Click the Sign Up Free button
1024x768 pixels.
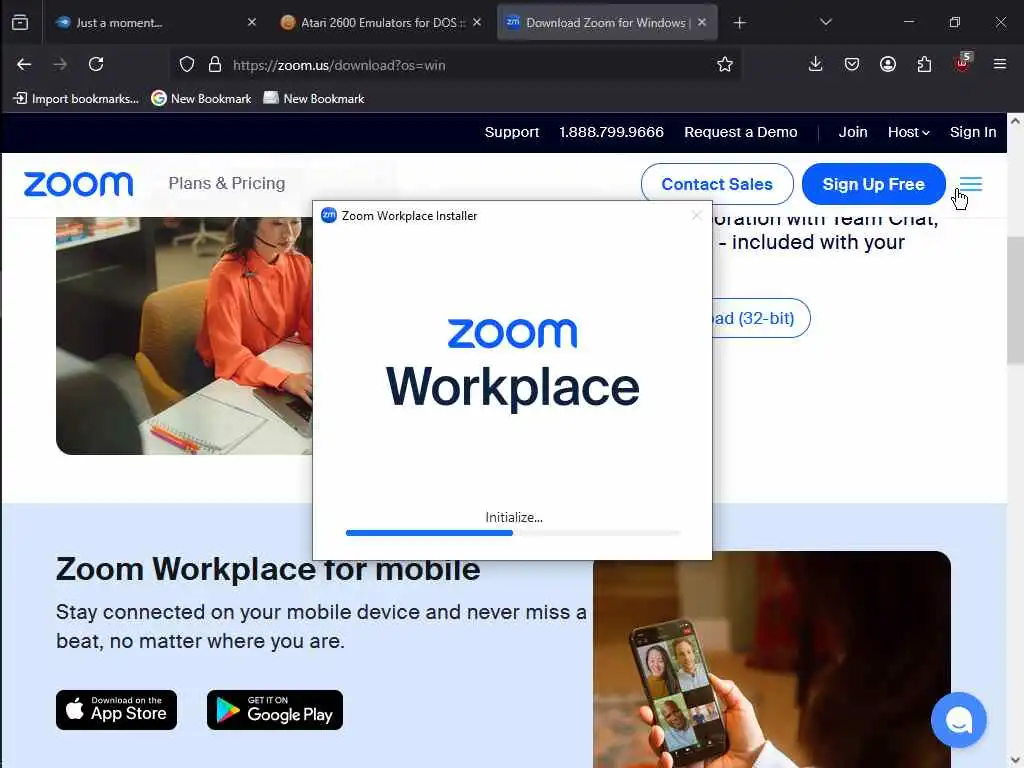pos(873,184)
